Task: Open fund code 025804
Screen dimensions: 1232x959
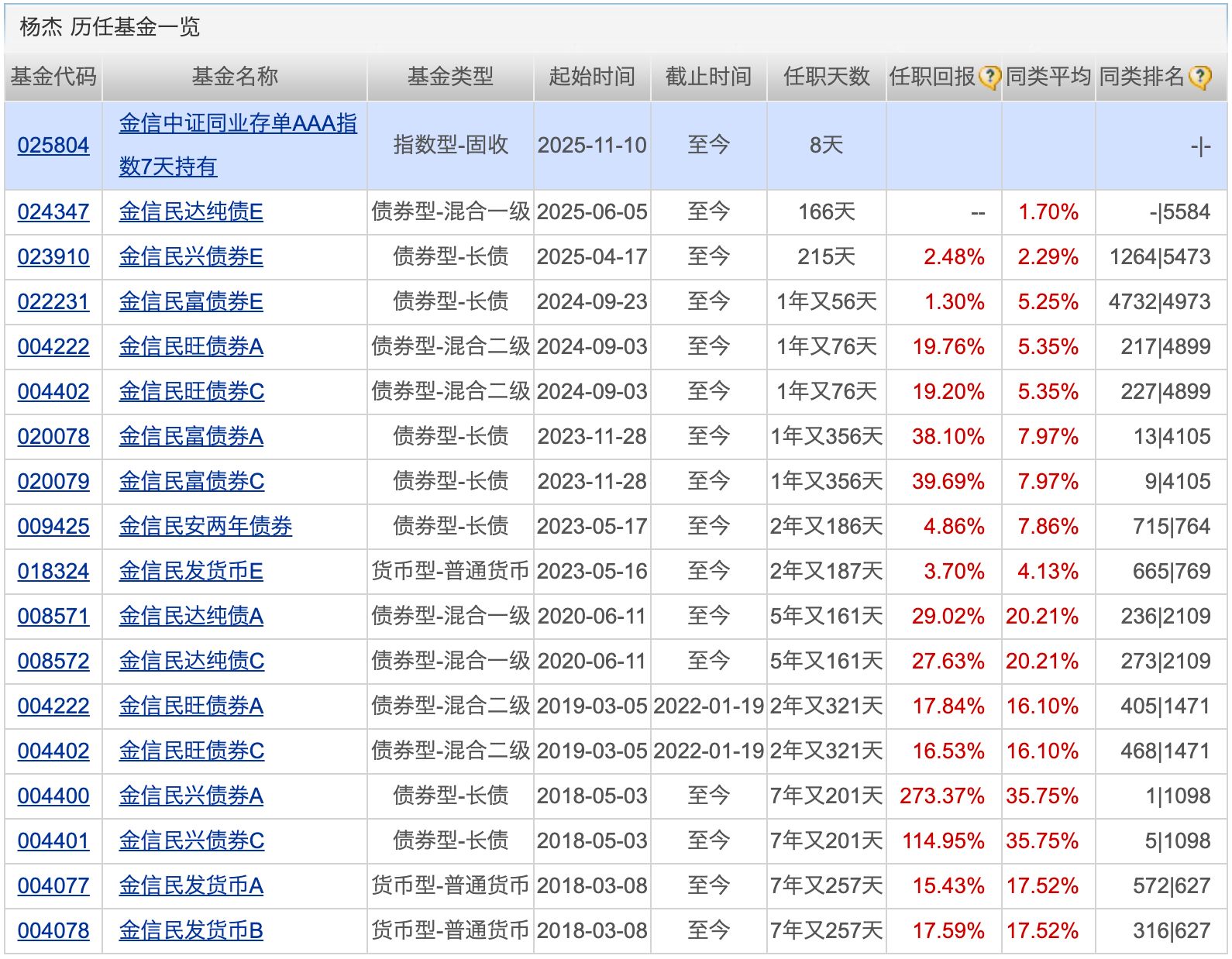Action: coord(53,146)
